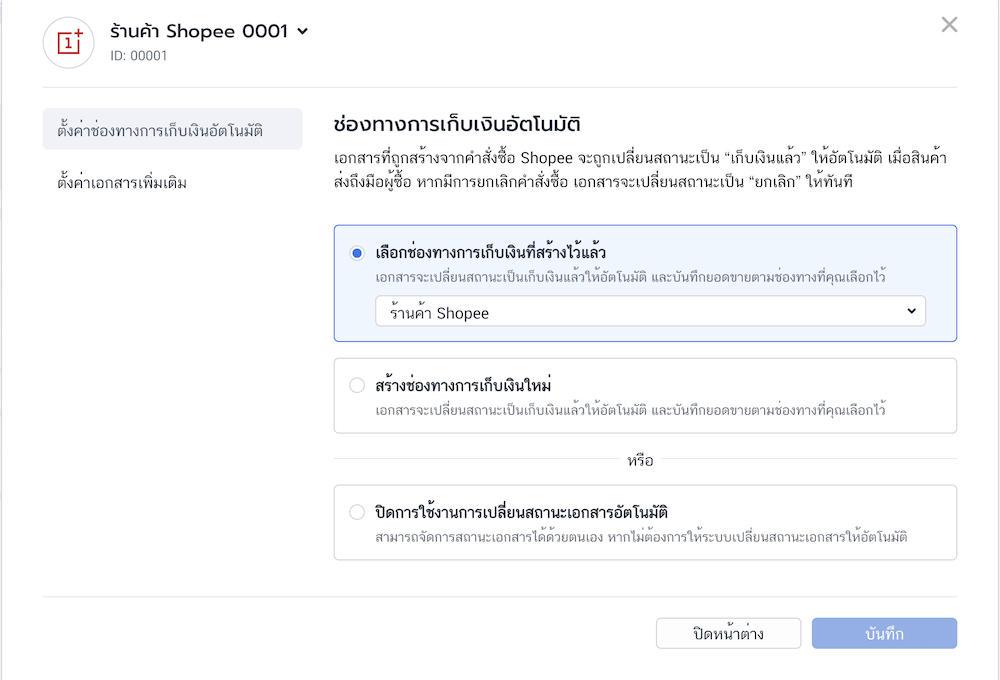Click the shop title ร้านค้า Shopee 0001

(x=198, y=32)
